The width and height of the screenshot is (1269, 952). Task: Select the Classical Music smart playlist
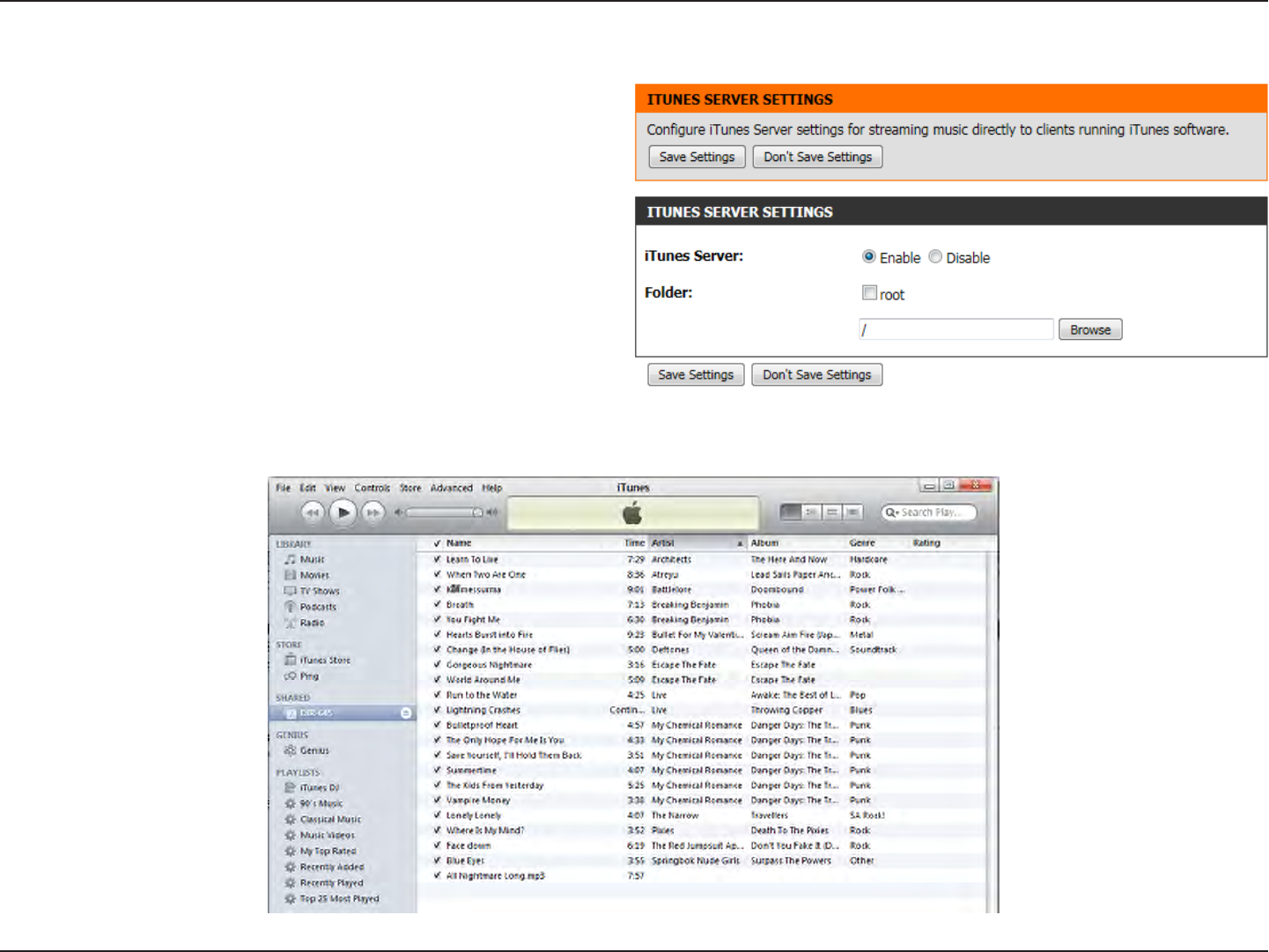322,820
